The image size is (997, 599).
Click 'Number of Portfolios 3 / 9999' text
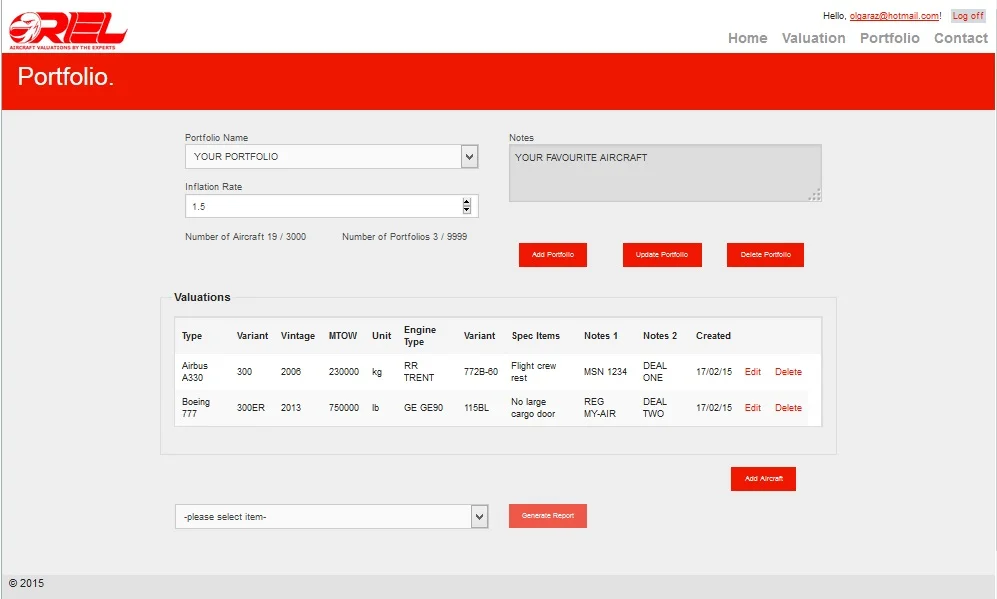click(404, 237)
